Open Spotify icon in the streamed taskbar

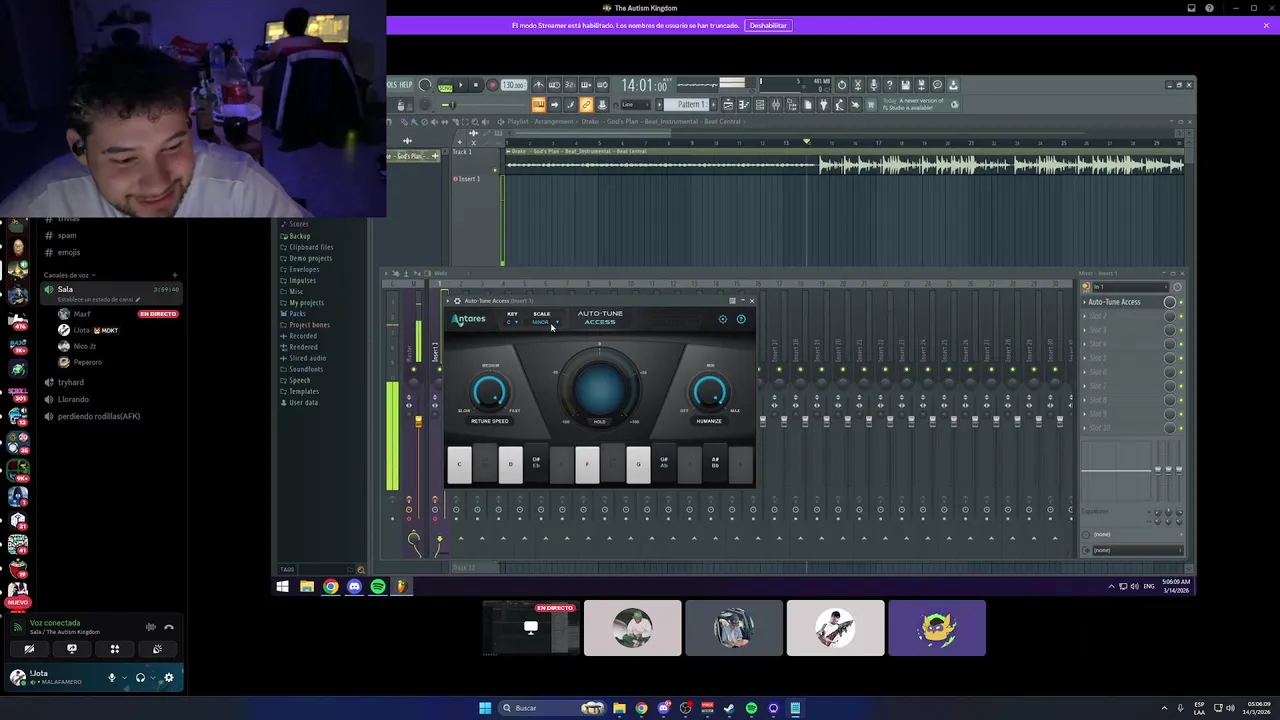(x=378, y=587)
